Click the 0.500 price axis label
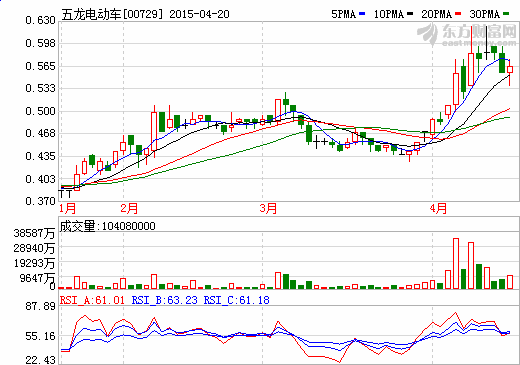The width and height of the screenshot is (520, 365). pos(40,111)
